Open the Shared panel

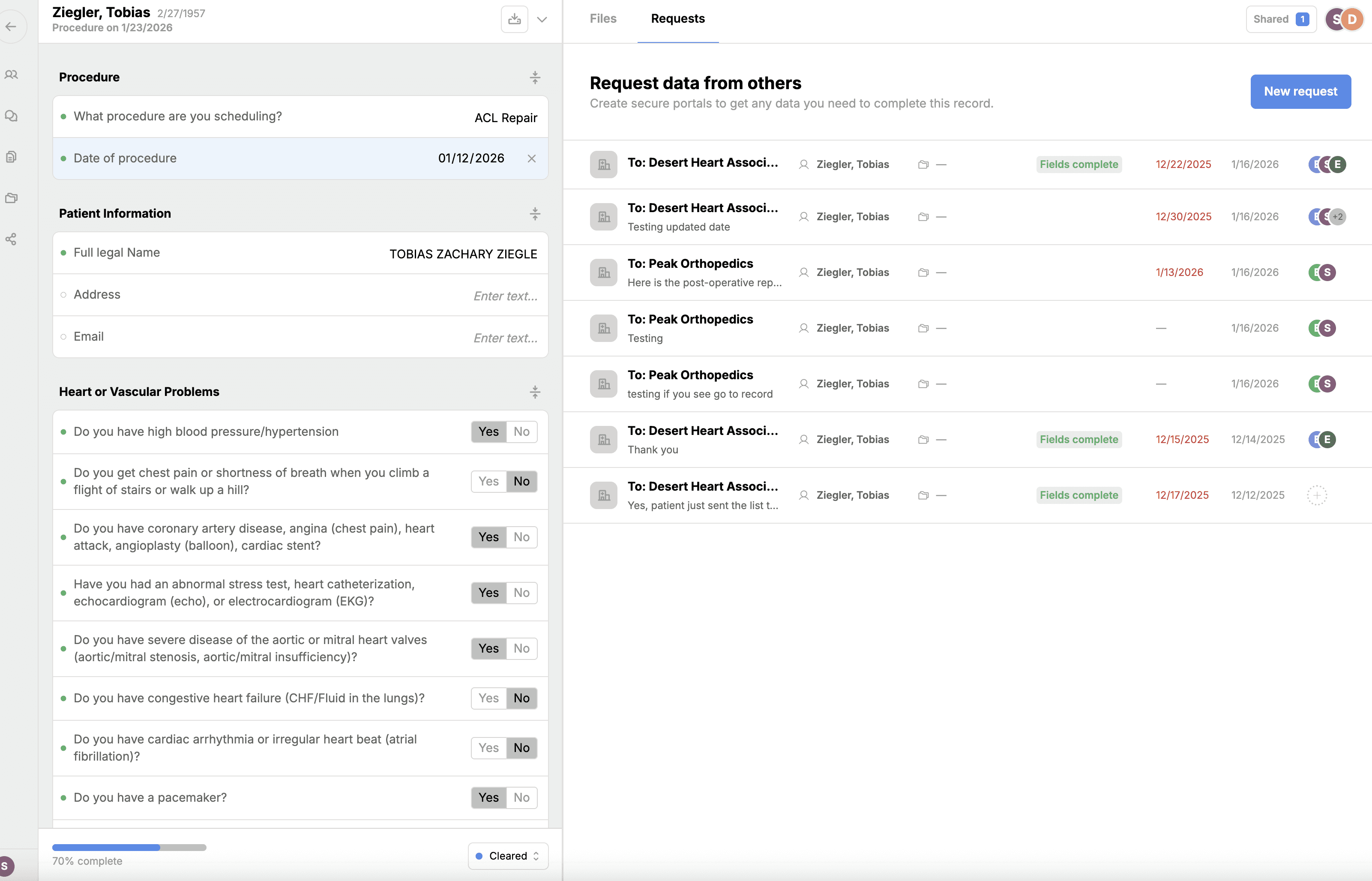[x=1280, y=19]
